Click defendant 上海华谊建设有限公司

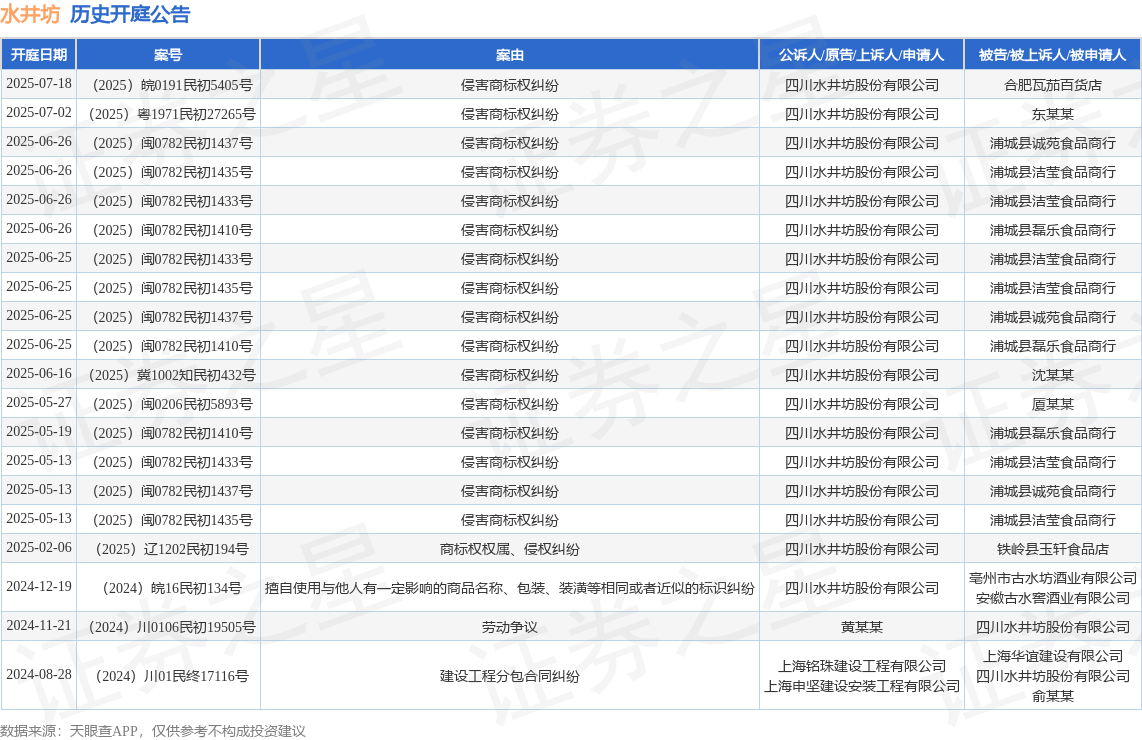(x=1052, y=656)
